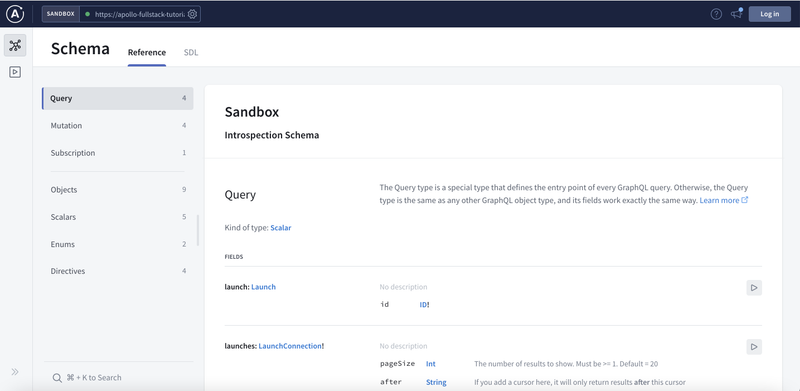Screen dimensions: 800x391
Task: Select Enums in the schema sidebar
Action: [118, 245]
